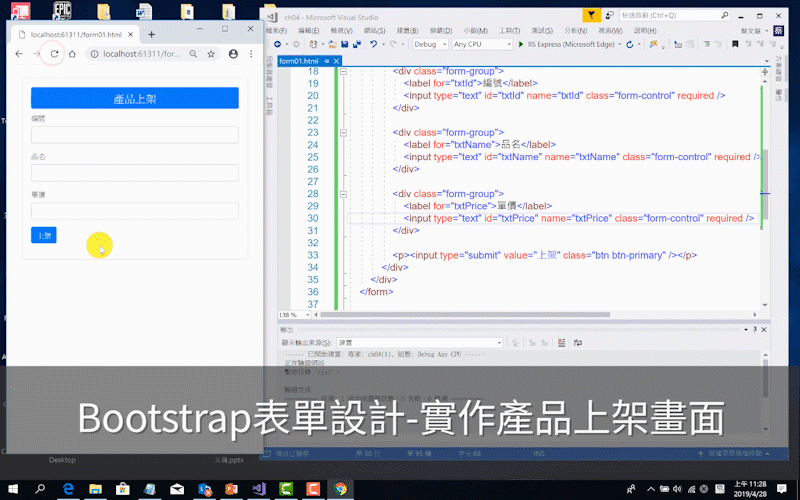Click the Undo icon in Visual Studio
Screen dimensions: 800x500
(x=373, y=44)
